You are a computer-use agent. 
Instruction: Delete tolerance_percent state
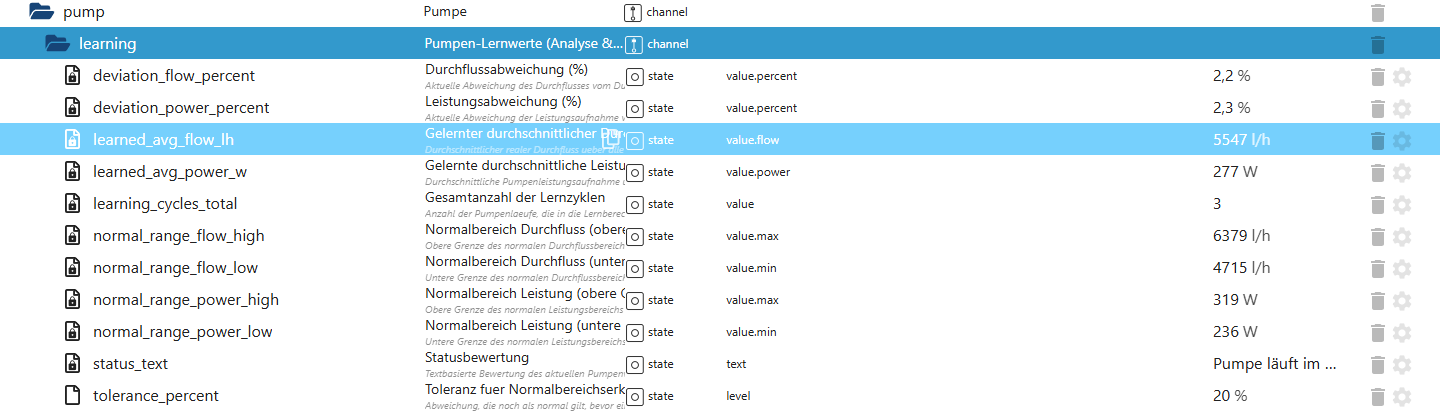click(x=1378, y=396)
